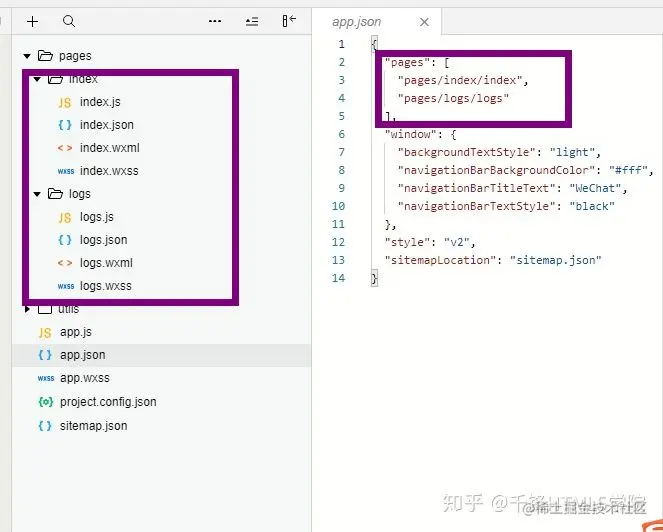Click the plus icon to add a file
Screen dimensions: 663x532
coord(33,21)
